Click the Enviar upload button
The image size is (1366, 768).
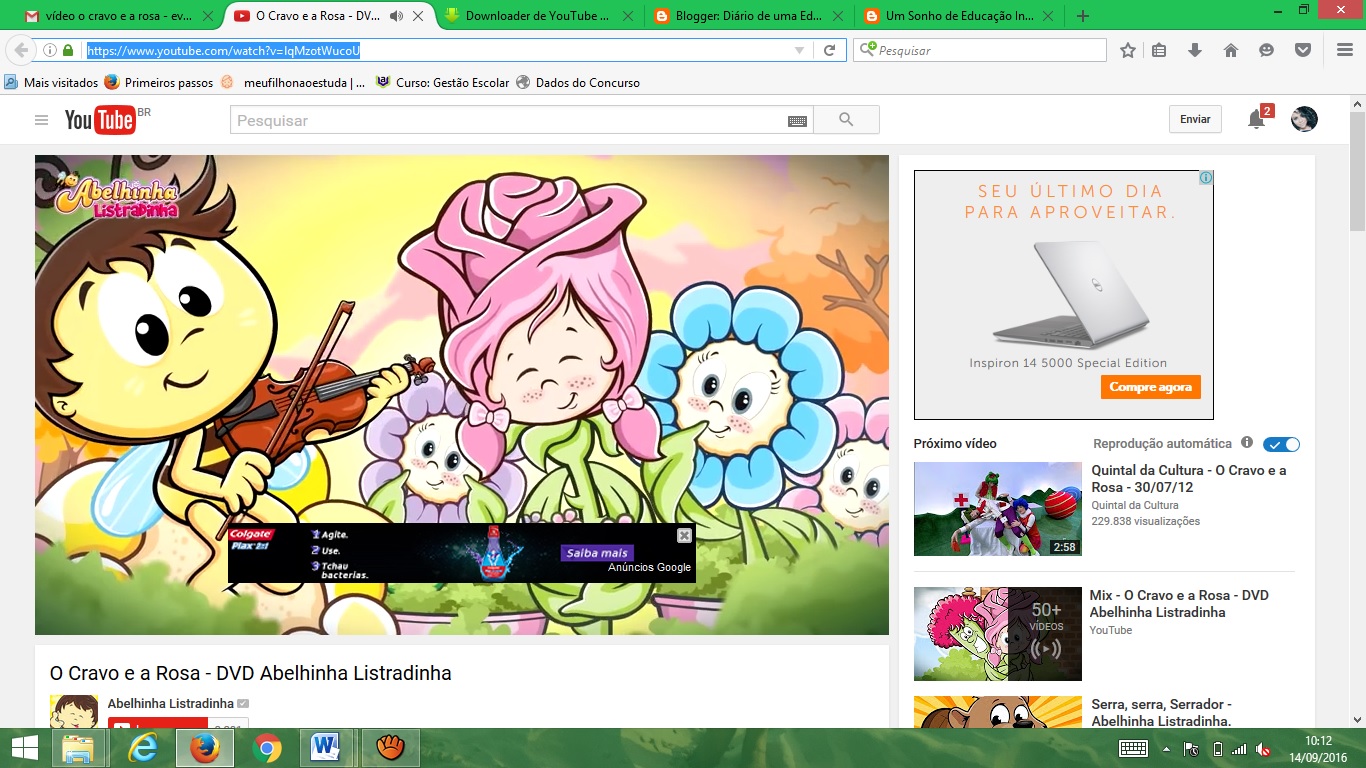(1195, 119)
